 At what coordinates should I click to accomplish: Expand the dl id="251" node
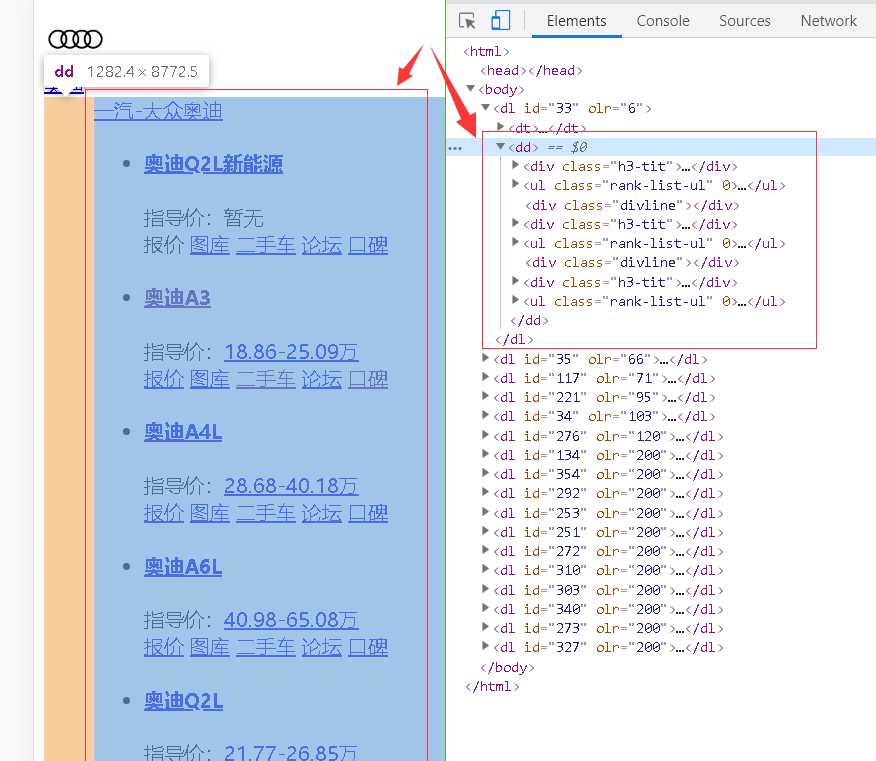(x=485, y=531)
